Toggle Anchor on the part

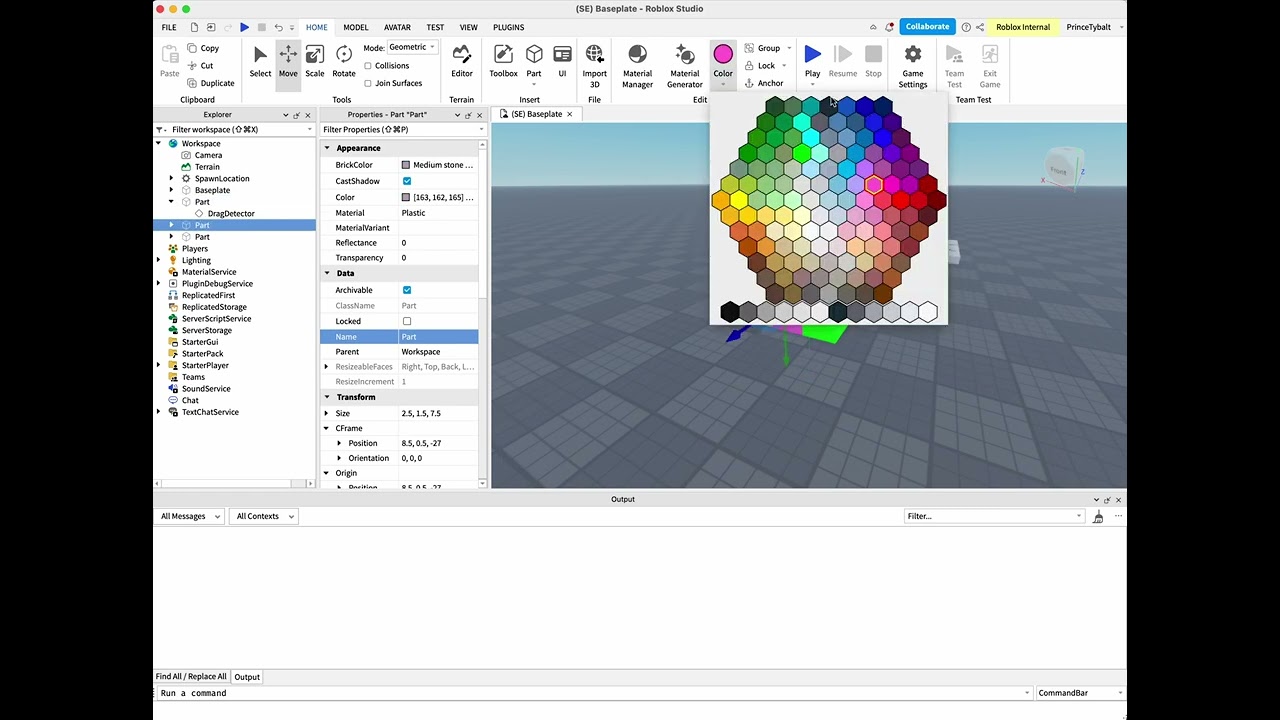point(764,83)
